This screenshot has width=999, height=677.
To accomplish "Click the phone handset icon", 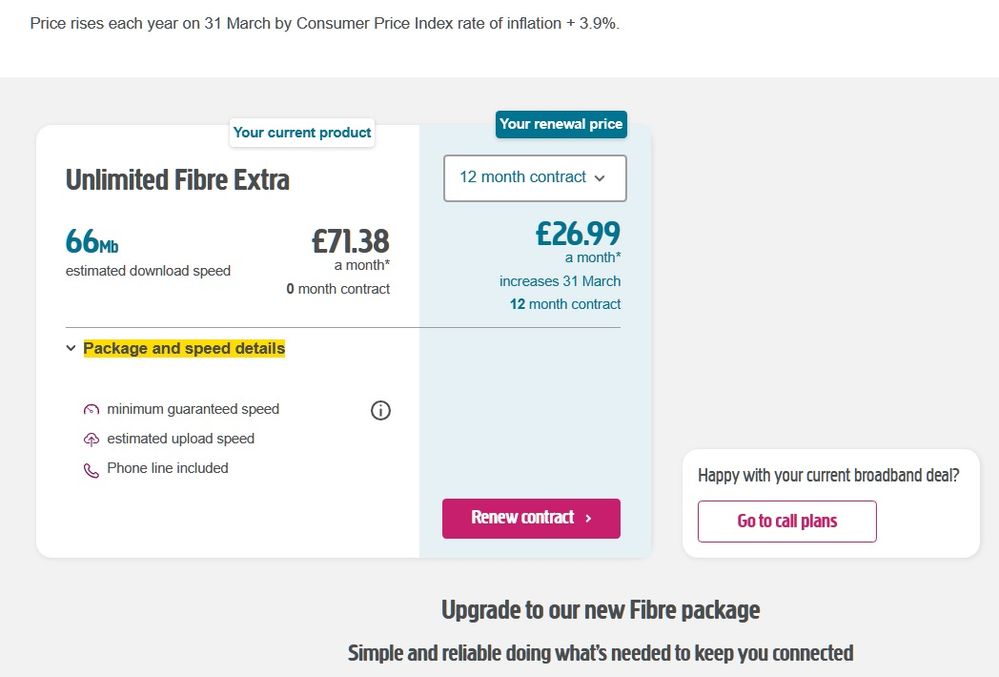I will click(x=92, y=469).
